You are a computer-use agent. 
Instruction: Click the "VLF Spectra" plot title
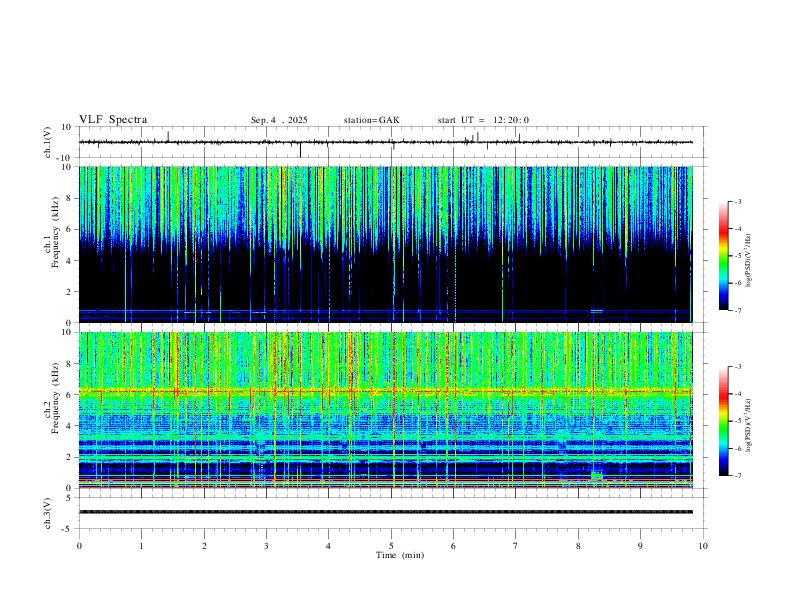(x=113, y=120)
